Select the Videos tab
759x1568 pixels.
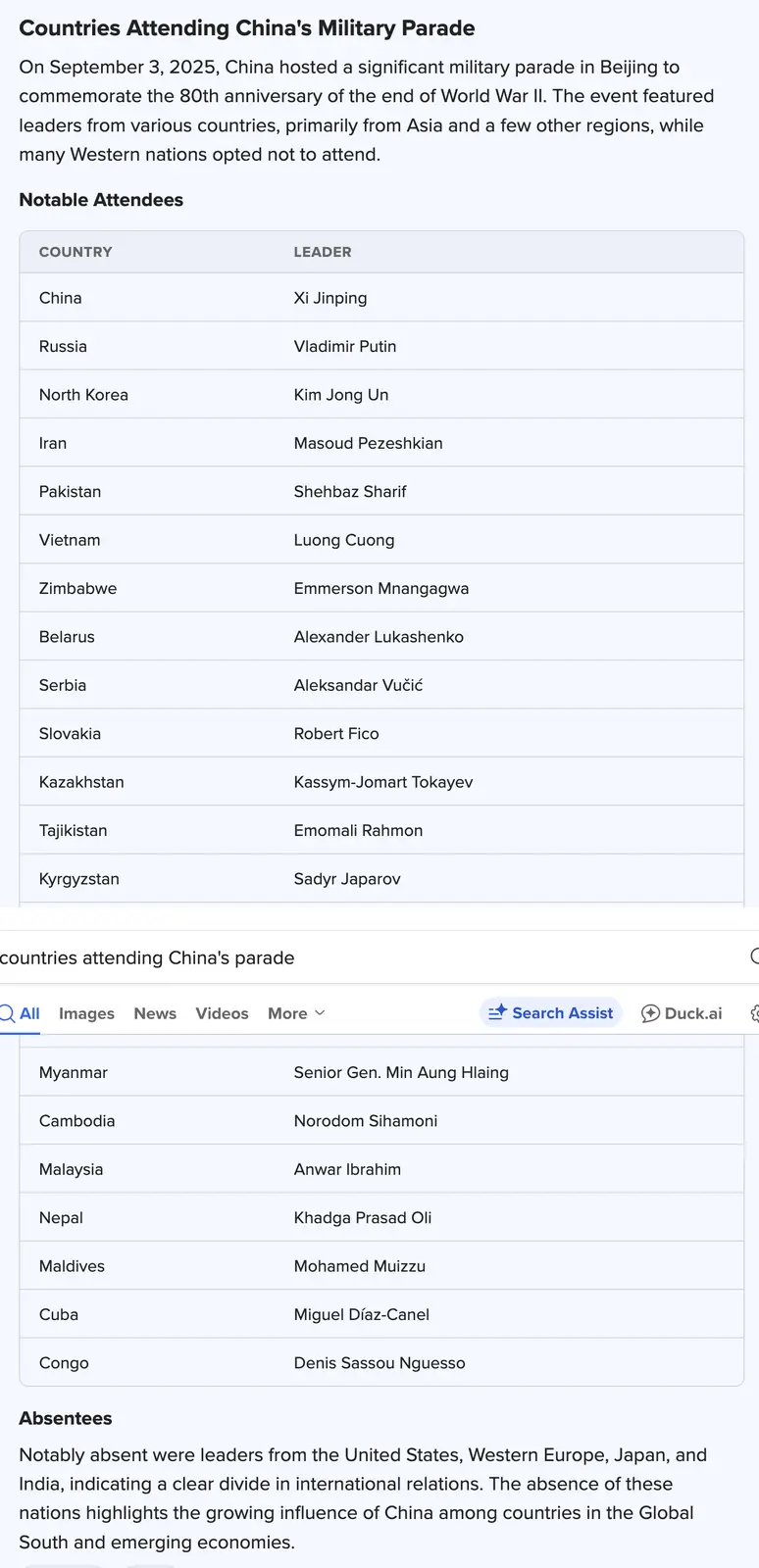coord(222,1013)
